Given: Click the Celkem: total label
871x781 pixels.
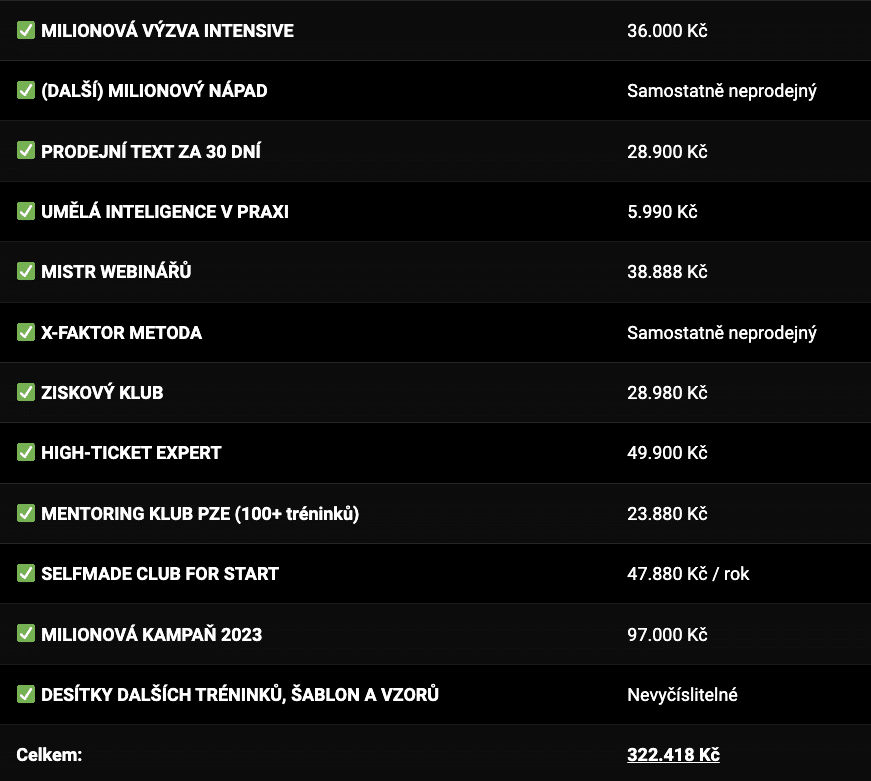Looking at the screenshot, I should click(49, 754).
